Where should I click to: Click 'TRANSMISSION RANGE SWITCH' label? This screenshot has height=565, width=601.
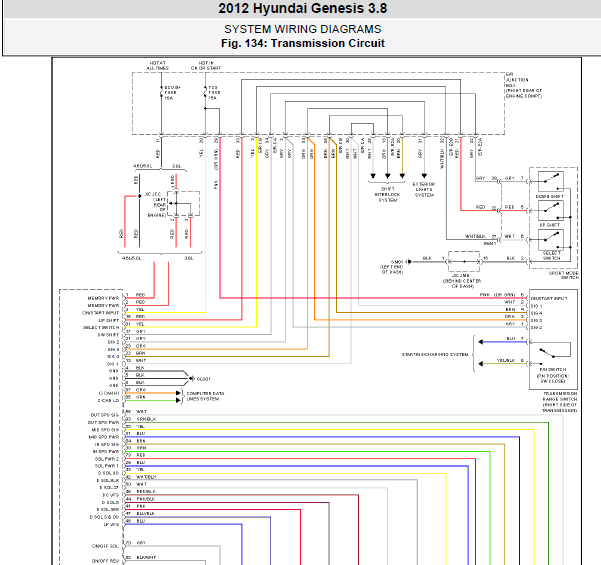pos(560,402)
